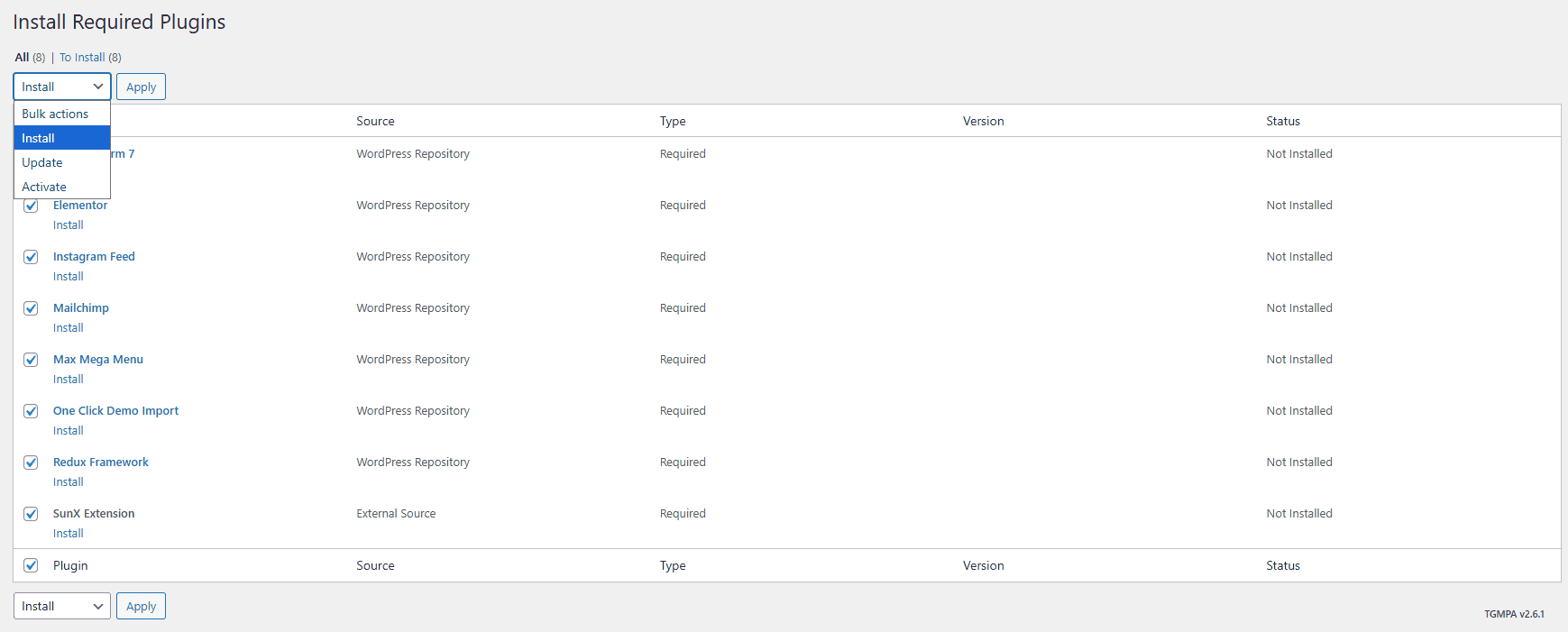Choose Activate in the open dropdown list

(x=61, y=187)
